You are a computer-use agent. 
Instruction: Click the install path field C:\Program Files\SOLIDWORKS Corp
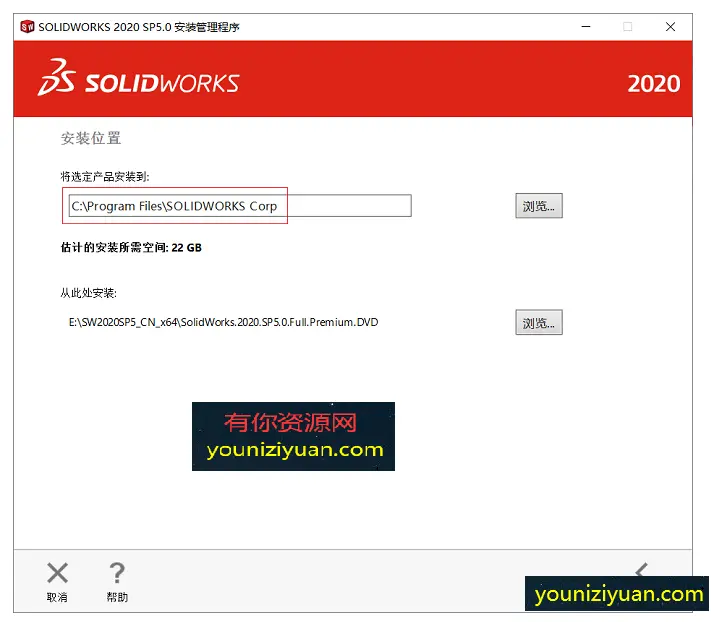coord(240,206)
